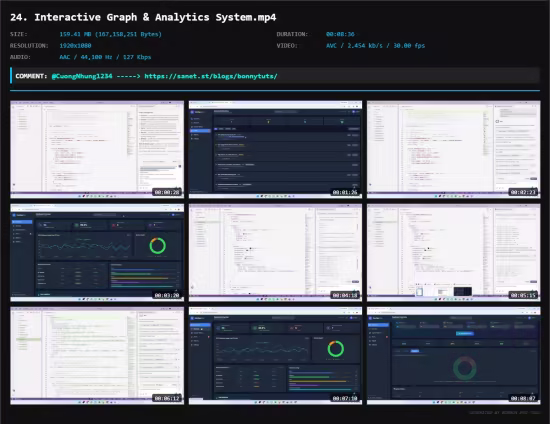Open the thumbnail stamped 00:01:26
Image resolution: width=550 pixels, height=424 pixels.
coord(275,149)
